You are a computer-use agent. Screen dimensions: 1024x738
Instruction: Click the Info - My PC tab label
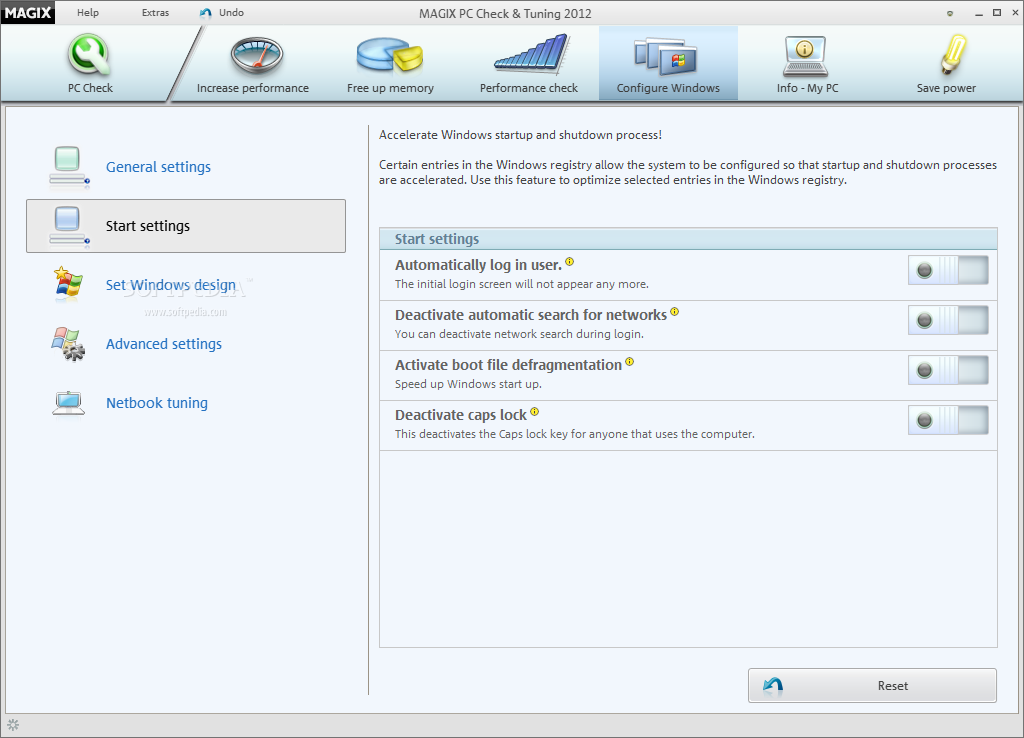(x=808, y=88)
